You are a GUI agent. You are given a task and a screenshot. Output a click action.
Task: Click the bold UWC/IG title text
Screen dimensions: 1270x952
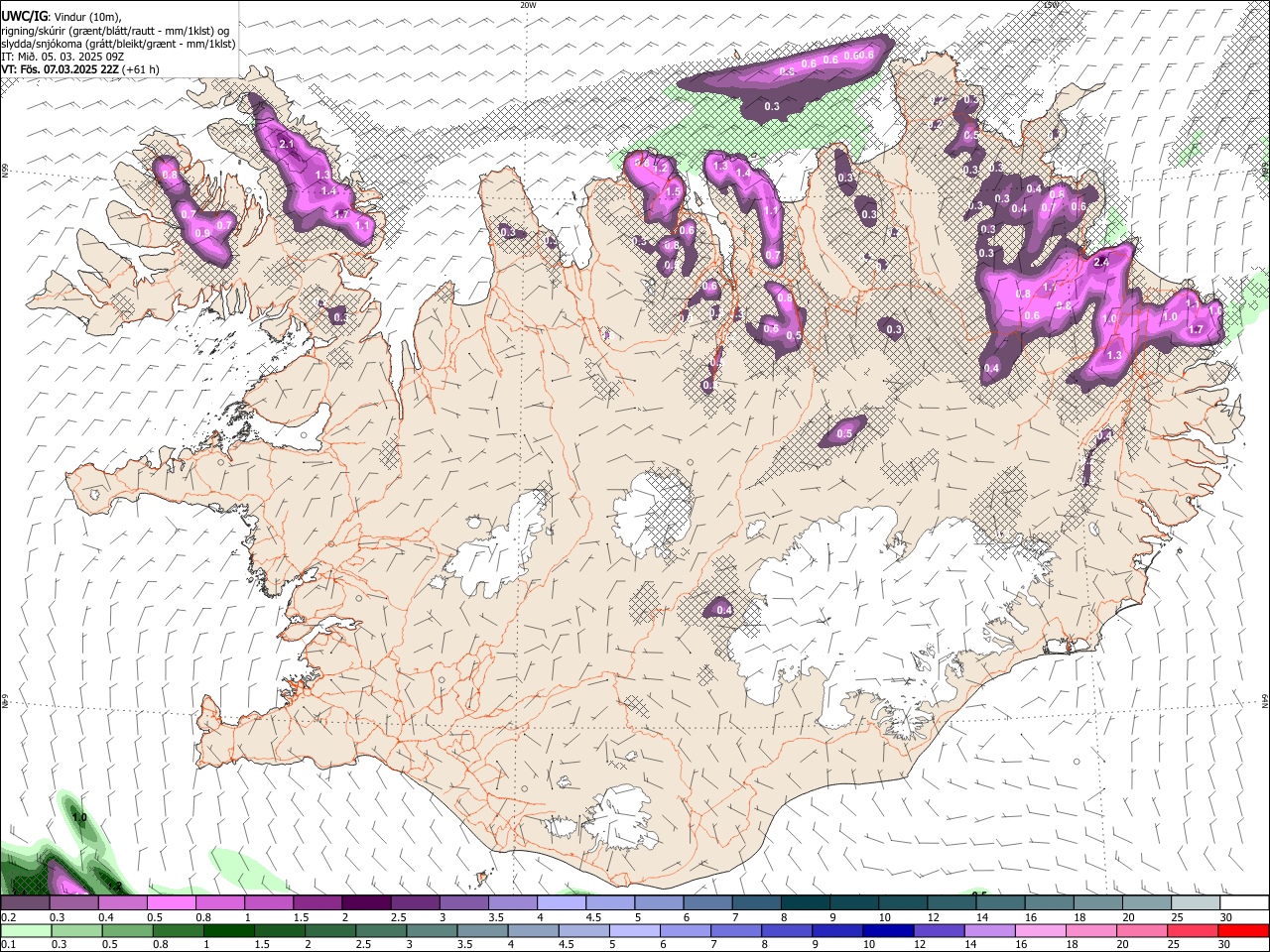pos(25,18)
